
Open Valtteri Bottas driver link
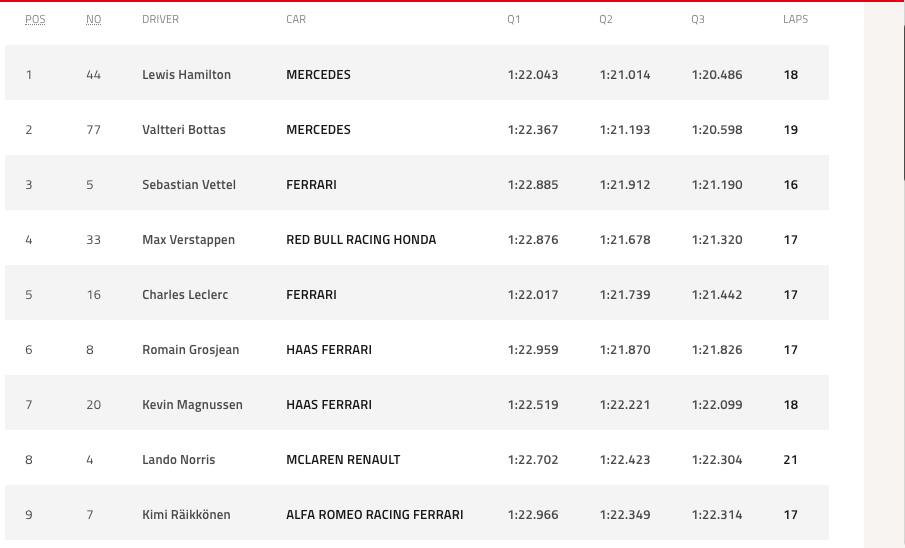tap(184, 129)
